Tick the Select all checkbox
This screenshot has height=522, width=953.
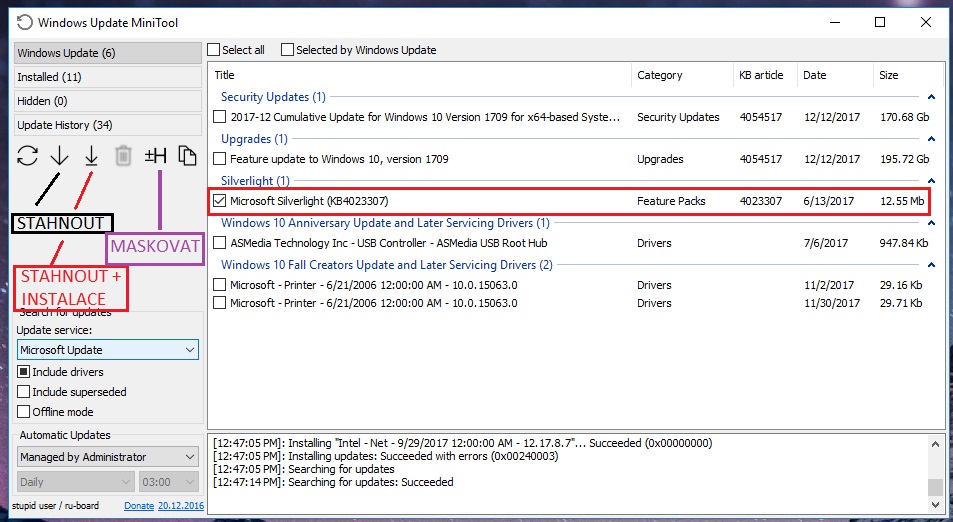(214, 50)
